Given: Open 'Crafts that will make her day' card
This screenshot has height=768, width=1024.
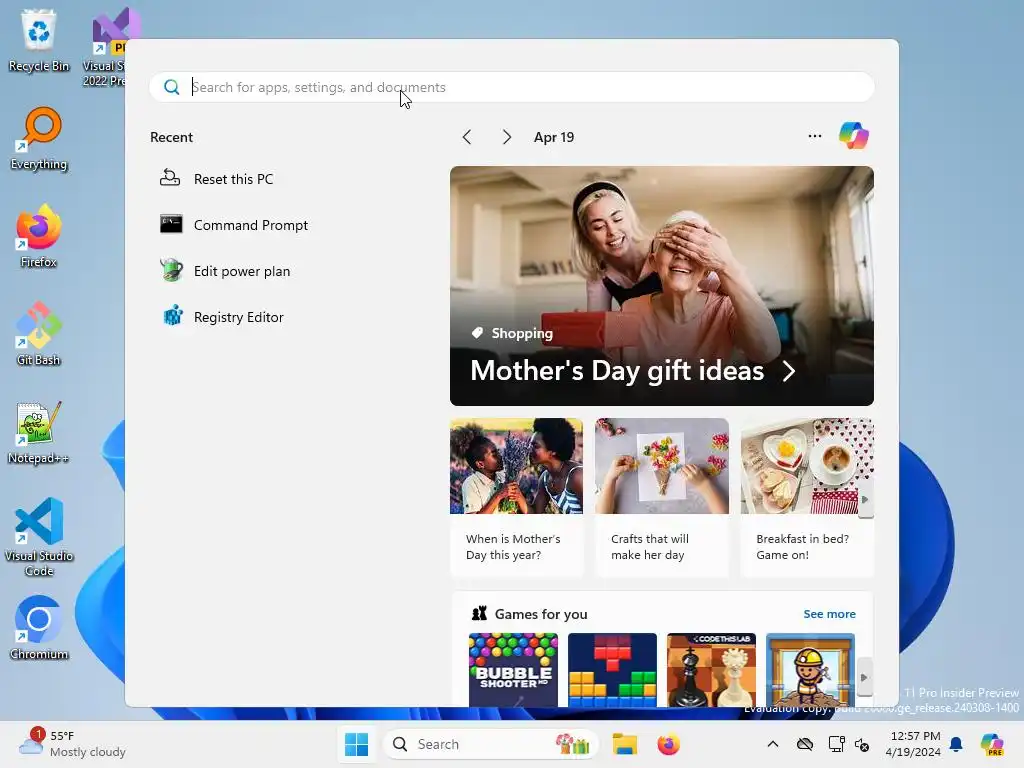Looking at the screenshot, I should point(662,497).
